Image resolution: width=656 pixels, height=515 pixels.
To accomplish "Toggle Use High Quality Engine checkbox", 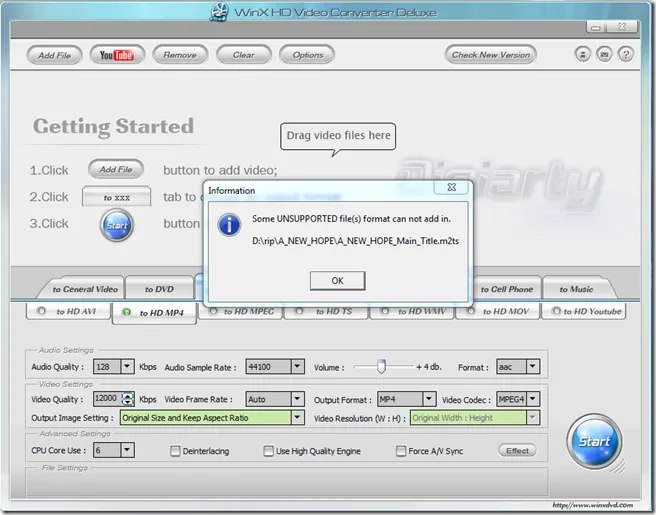I will click(x=268, y=451).
